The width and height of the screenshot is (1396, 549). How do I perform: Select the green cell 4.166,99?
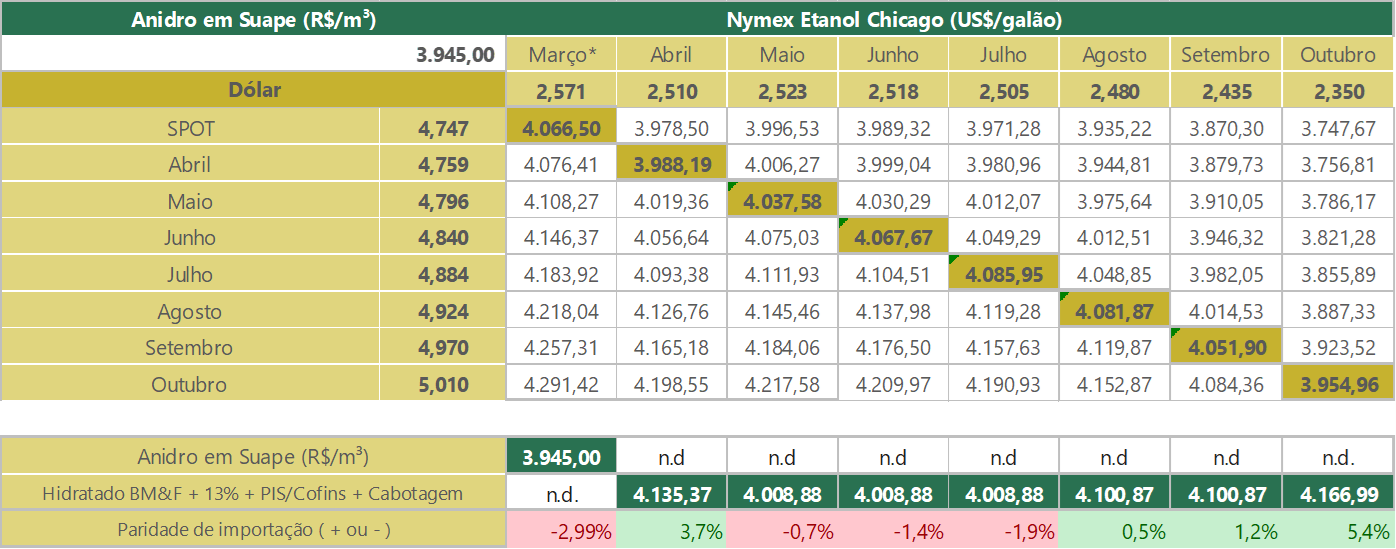[1338, 494]
